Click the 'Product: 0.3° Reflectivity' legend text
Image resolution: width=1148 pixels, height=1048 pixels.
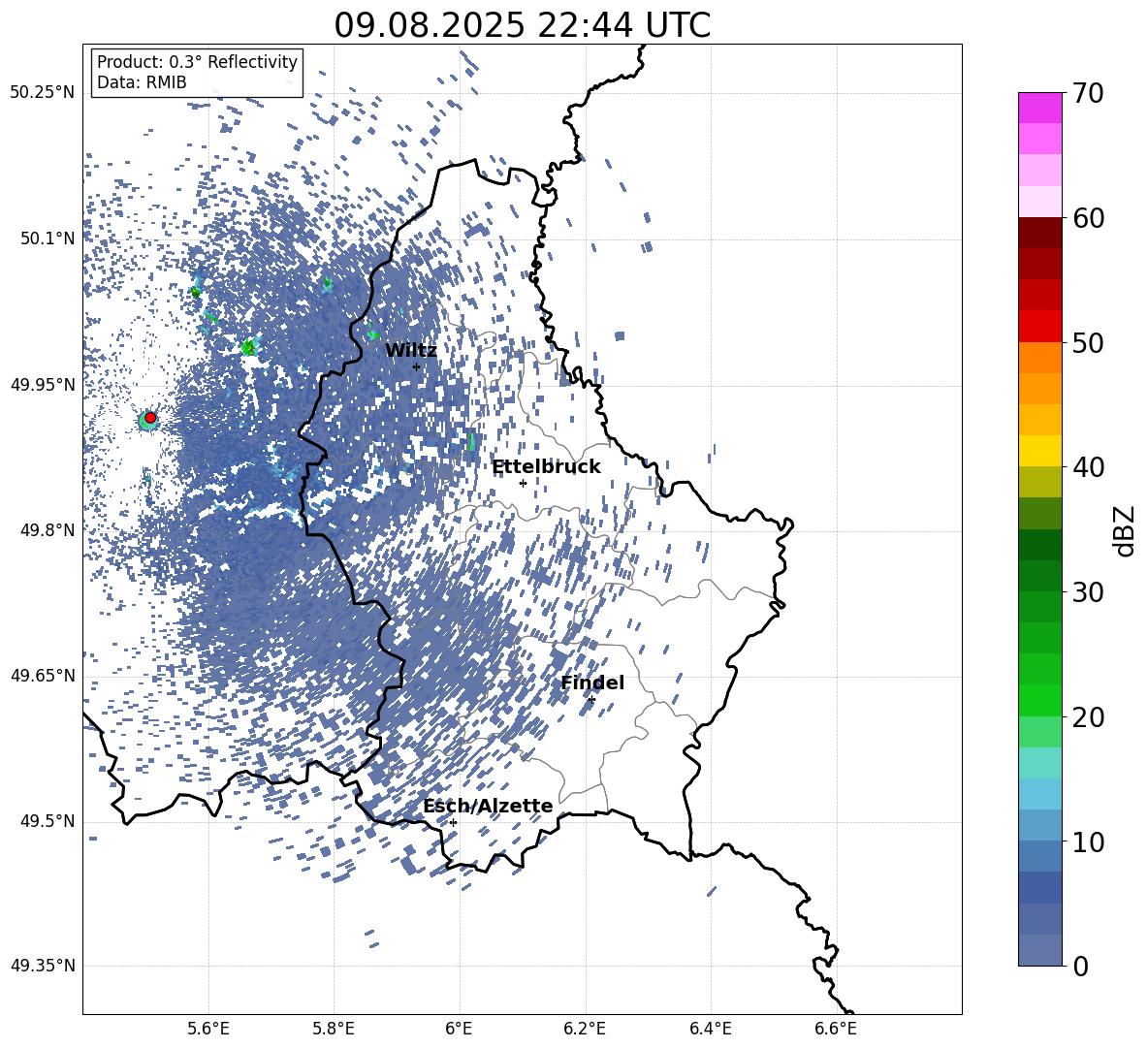198,62
